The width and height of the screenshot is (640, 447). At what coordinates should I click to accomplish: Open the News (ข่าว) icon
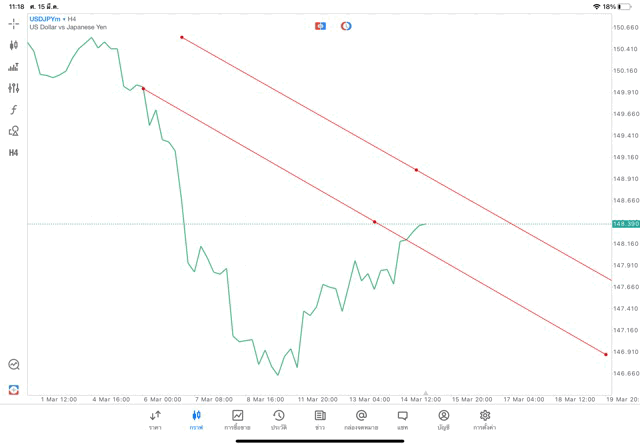(x=320, y=419)
